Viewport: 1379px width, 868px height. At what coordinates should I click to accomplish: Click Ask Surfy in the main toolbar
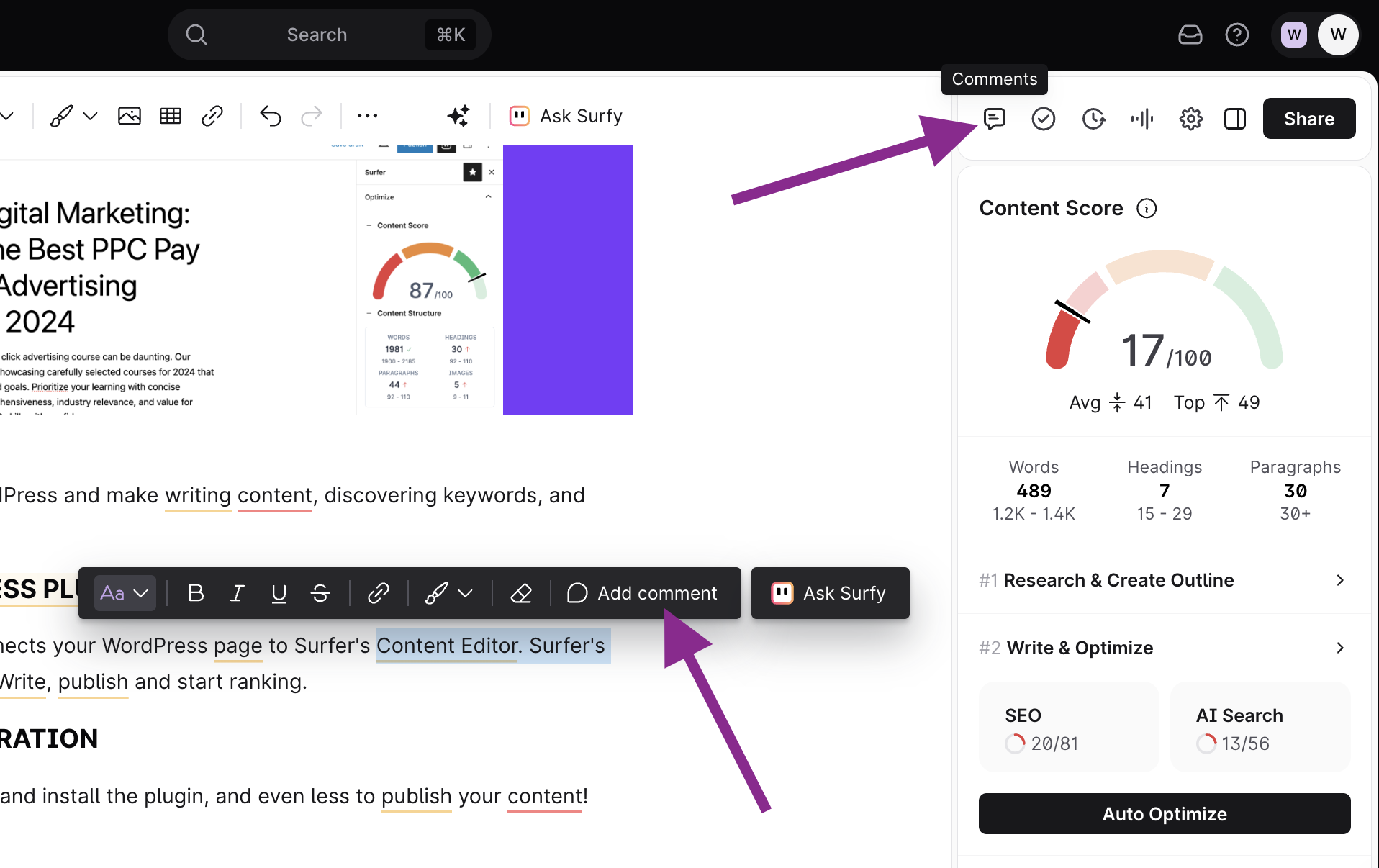[566, 116]
